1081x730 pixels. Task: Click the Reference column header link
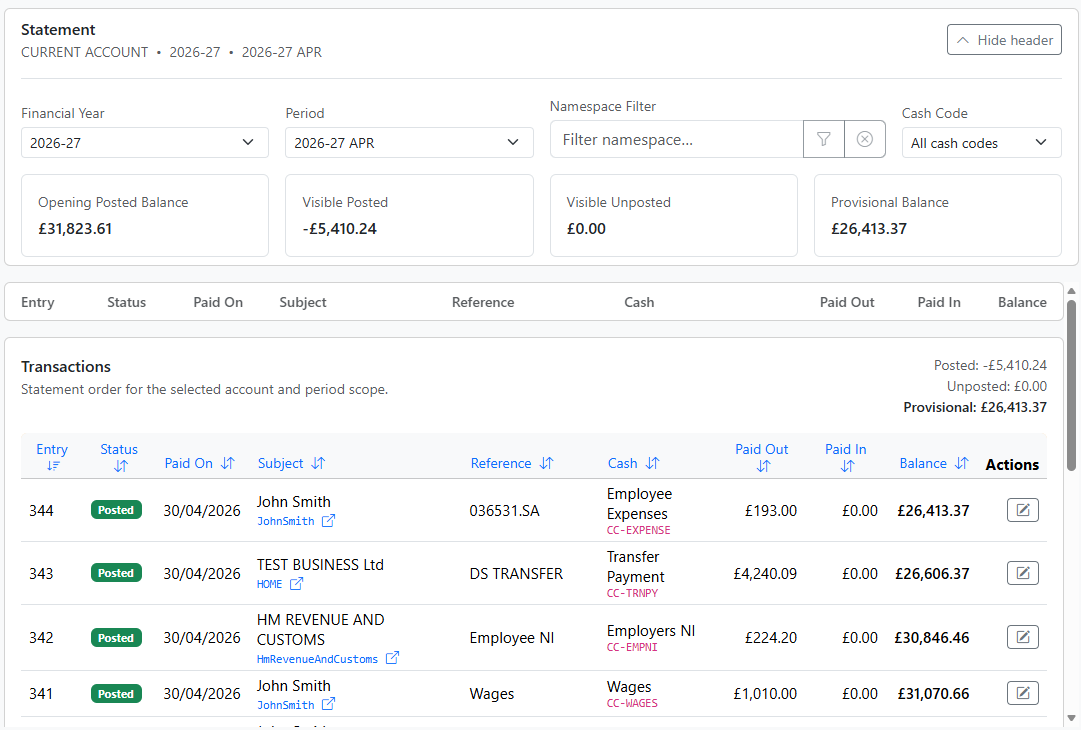coord(501,463)
